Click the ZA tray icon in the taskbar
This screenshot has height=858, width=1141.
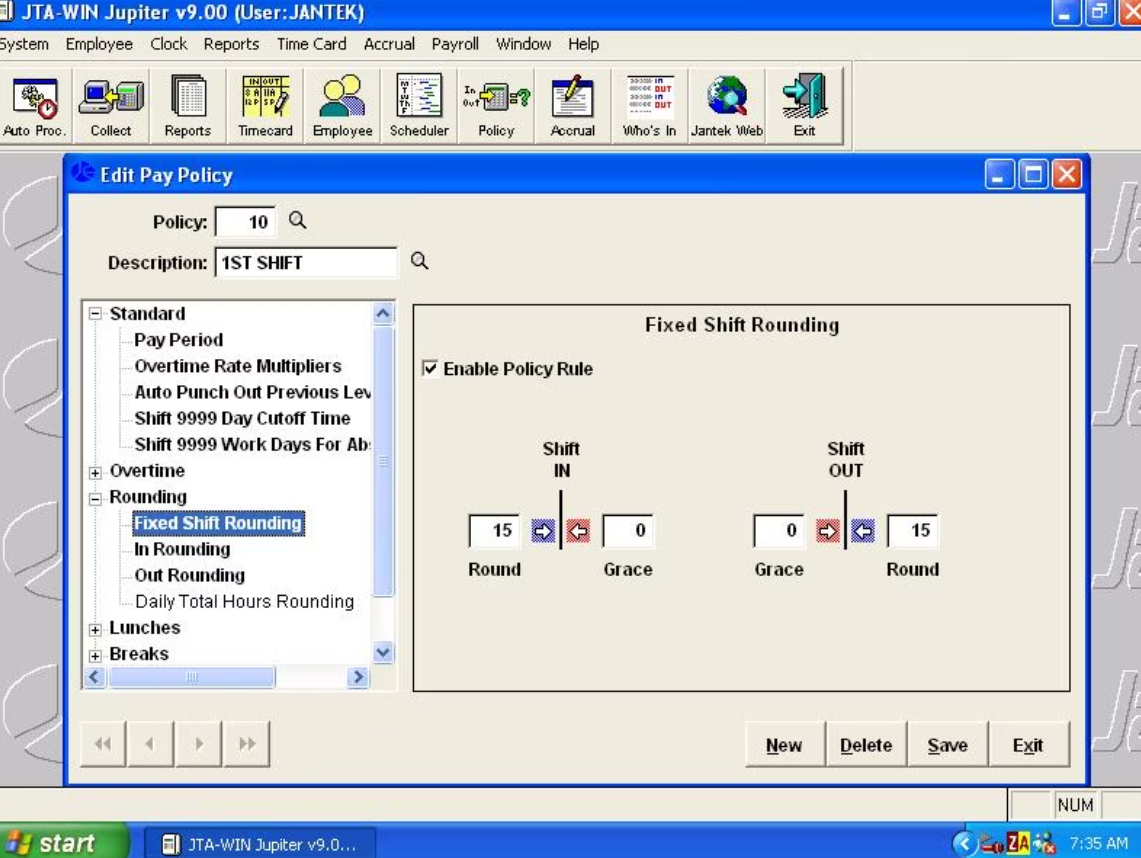[1018, 843]
